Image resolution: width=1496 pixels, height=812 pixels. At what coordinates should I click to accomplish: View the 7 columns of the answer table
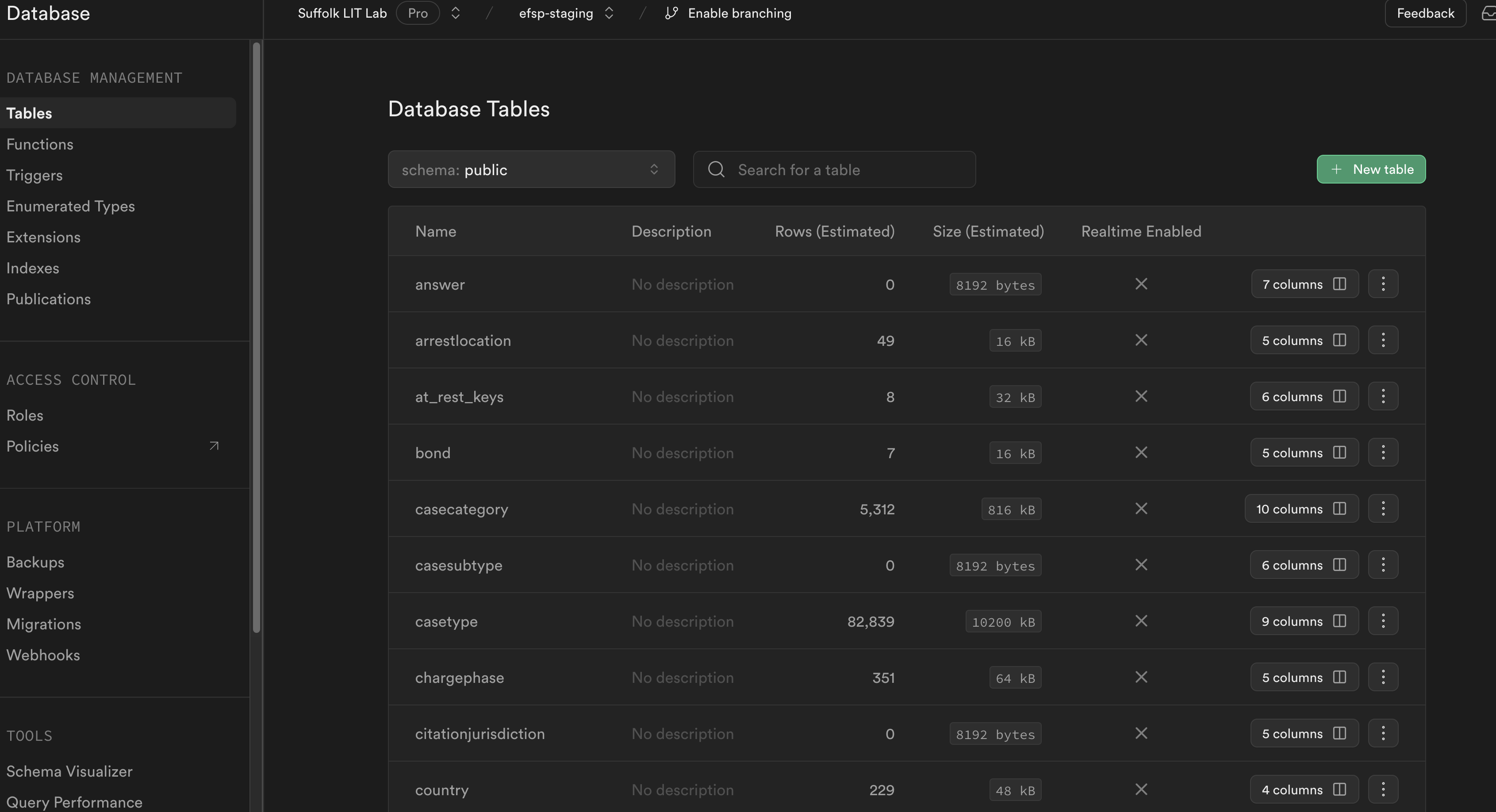1304,284
